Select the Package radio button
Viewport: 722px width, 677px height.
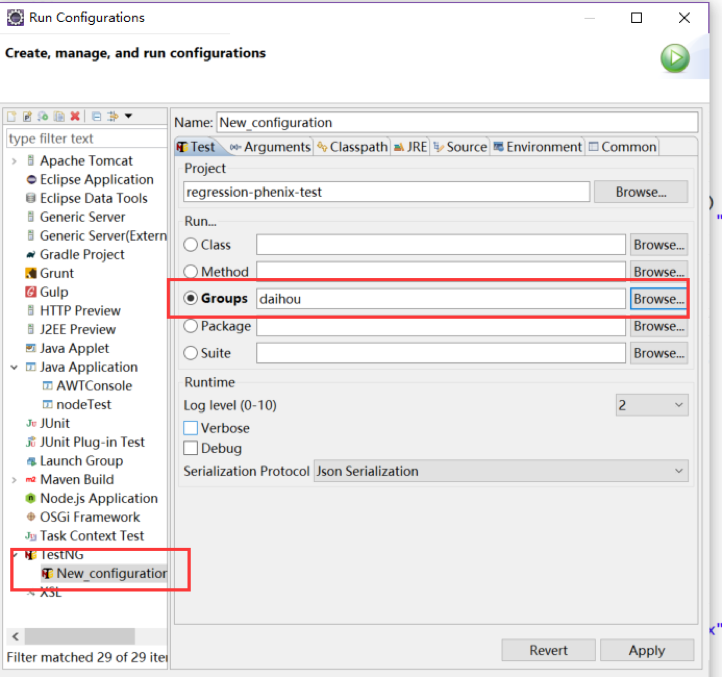coord(191,326)
